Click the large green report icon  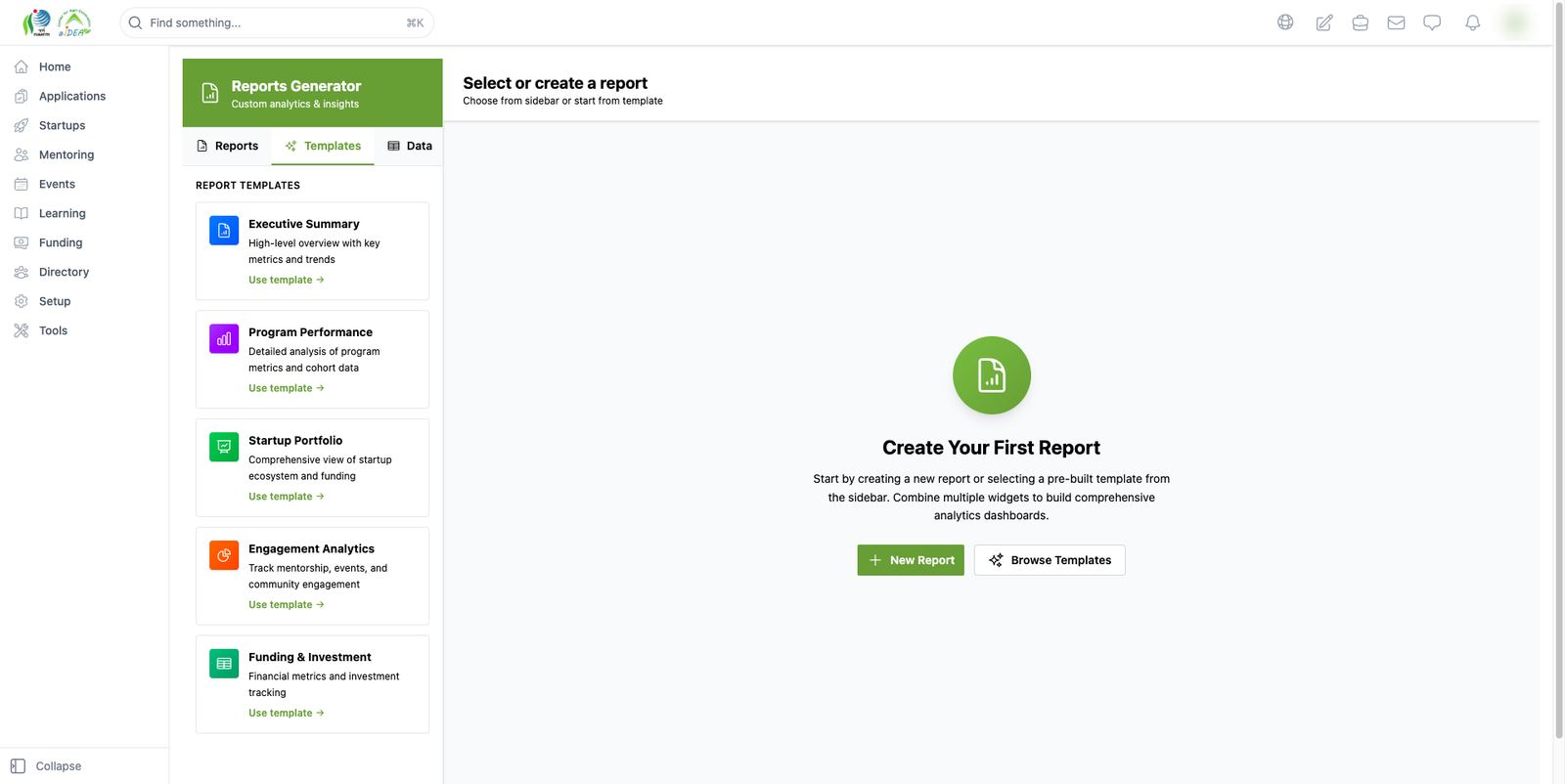(x=992, y=375)
